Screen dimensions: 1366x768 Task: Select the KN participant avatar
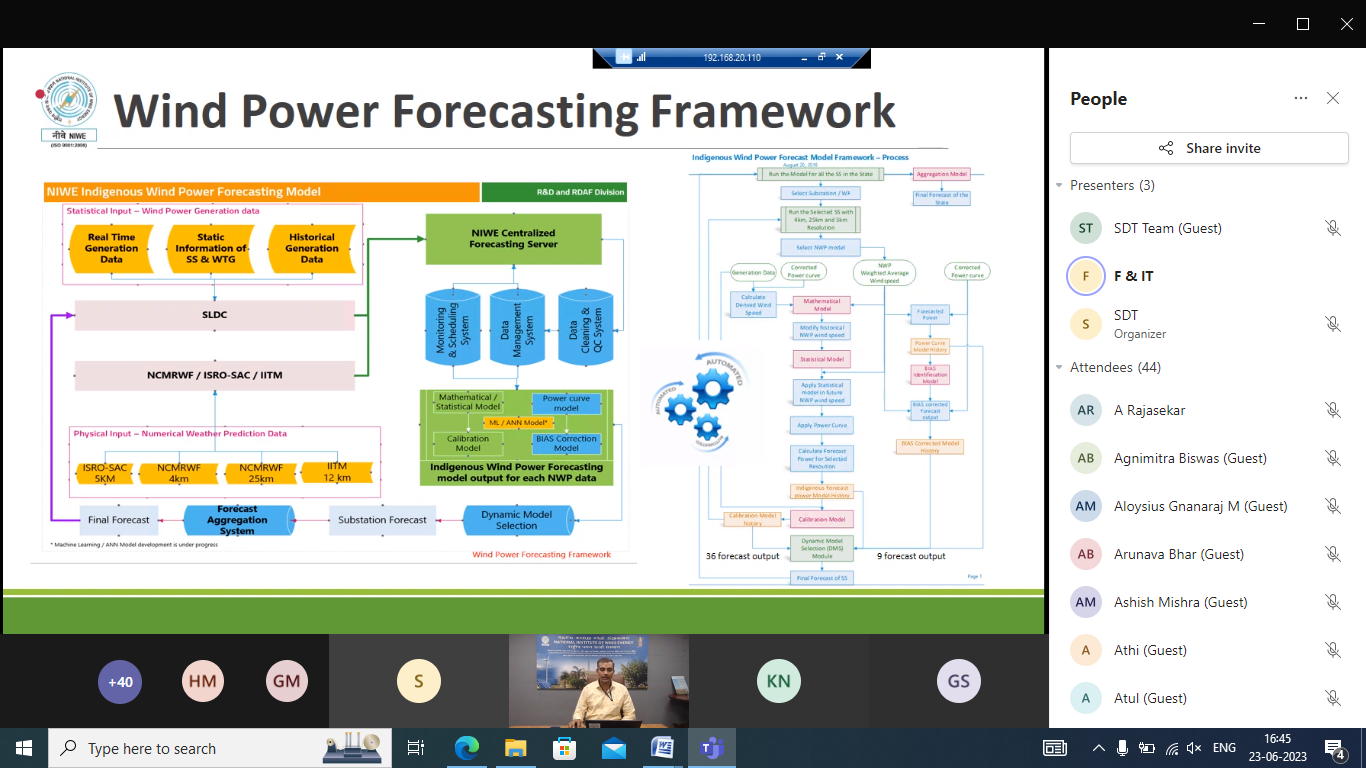tap(778, 682)
